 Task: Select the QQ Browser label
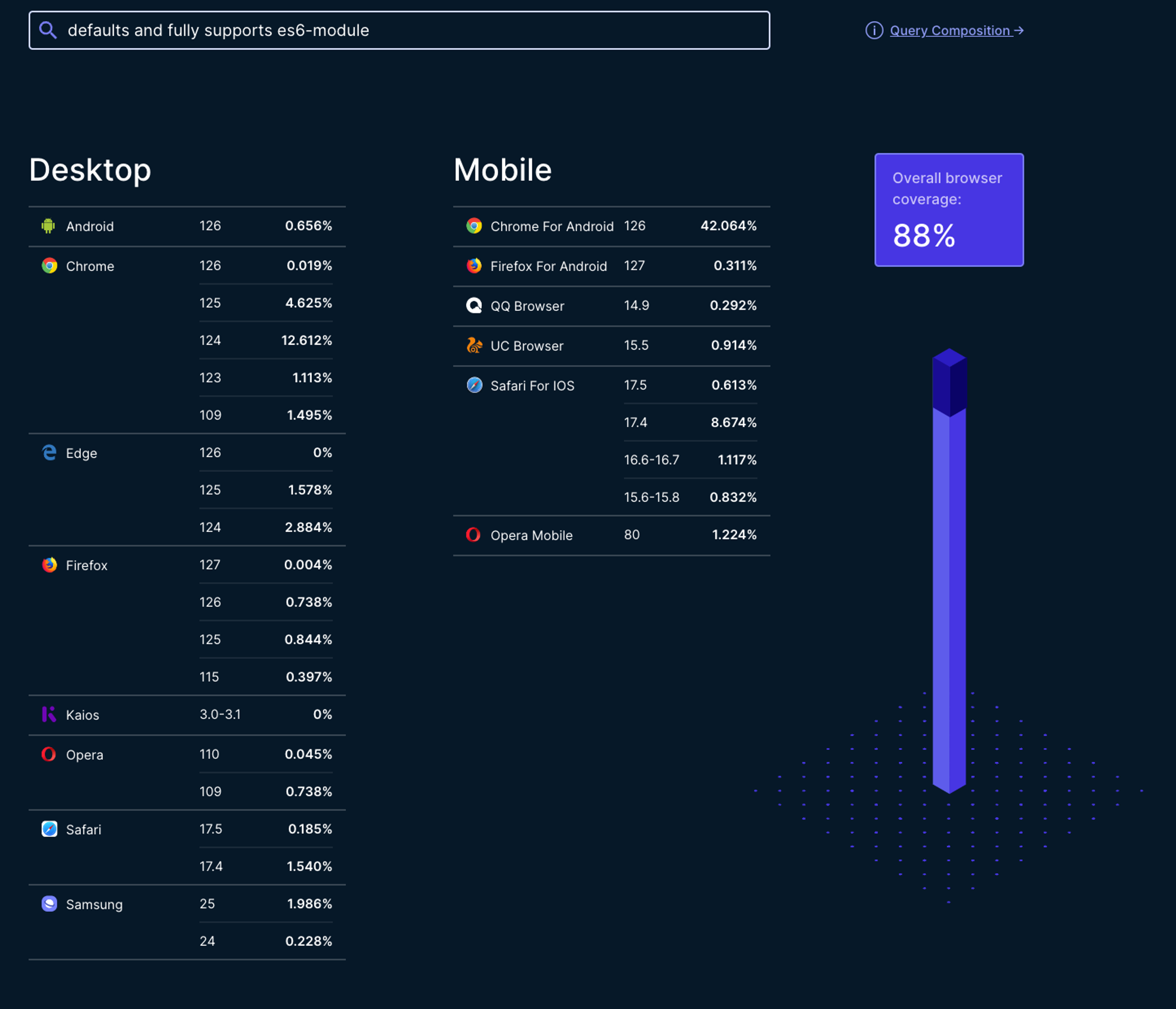coord(527,306)
